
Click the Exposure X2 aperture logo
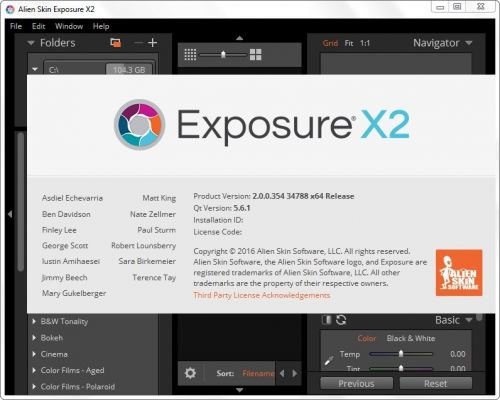[x=140, y=125]
